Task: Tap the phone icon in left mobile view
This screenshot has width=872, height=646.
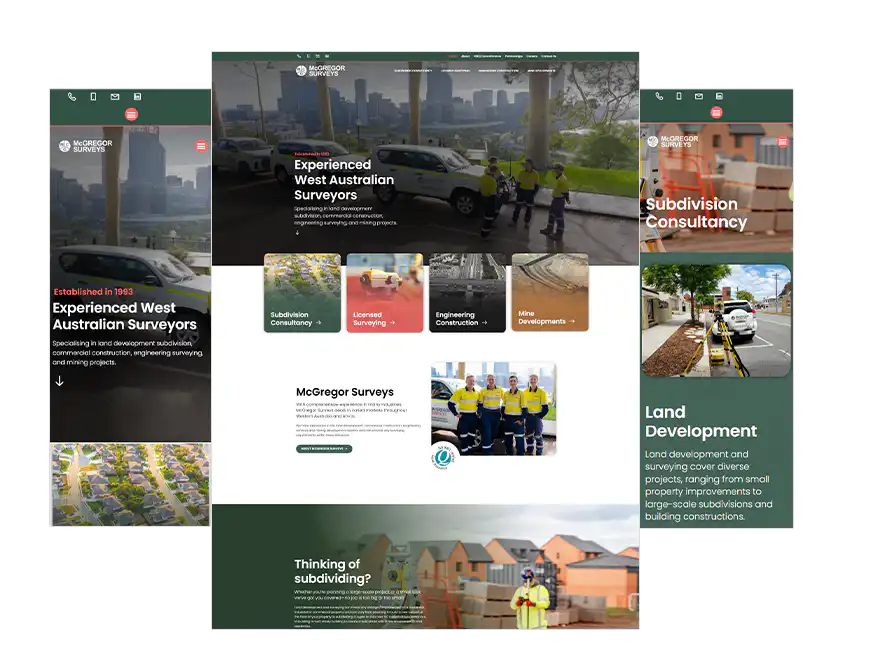Action: [x=72, y=97]
